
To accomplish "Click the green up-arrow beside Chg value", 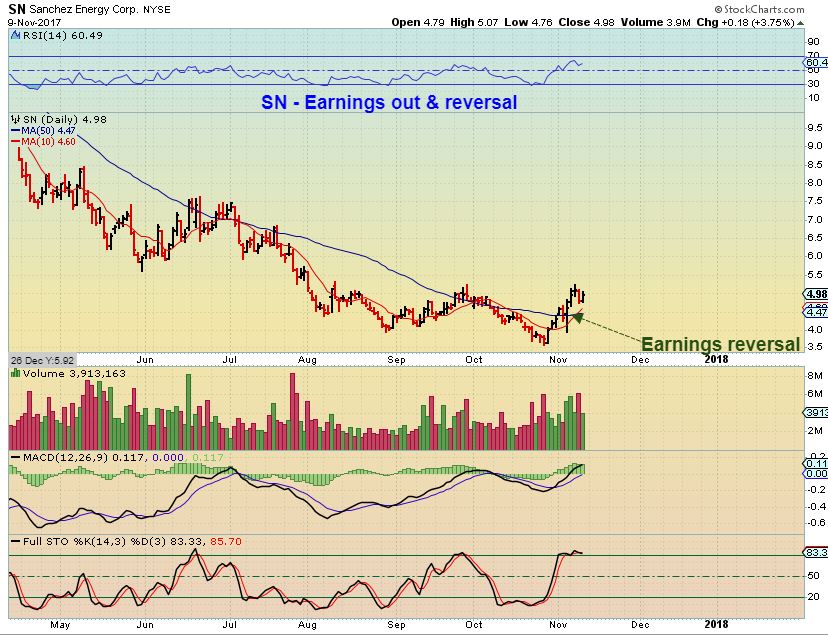I will click(x=801, y=23).
